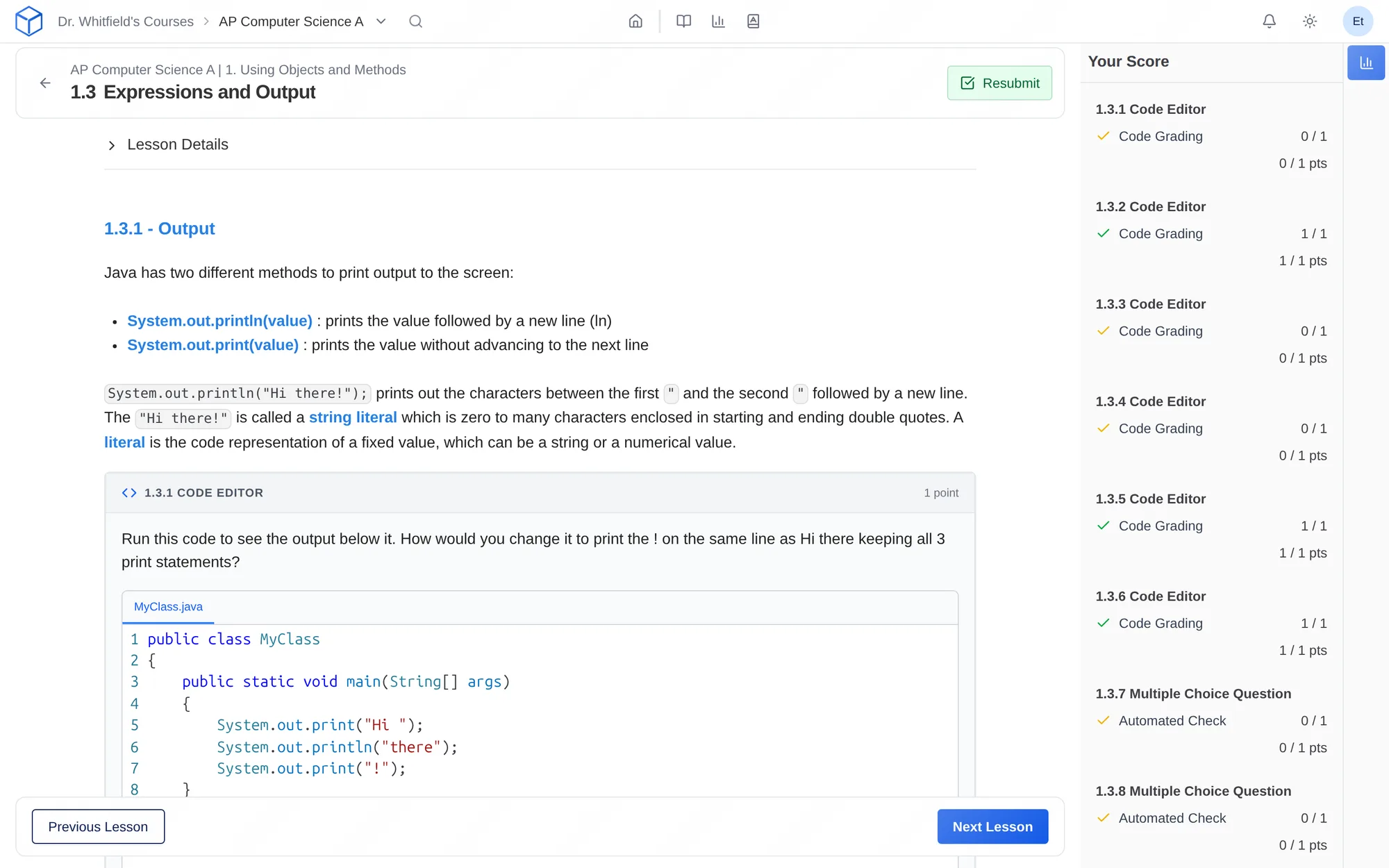1389x868 pixels.
Task: Open the search magnifier icon
Action: tap(415, 22)
